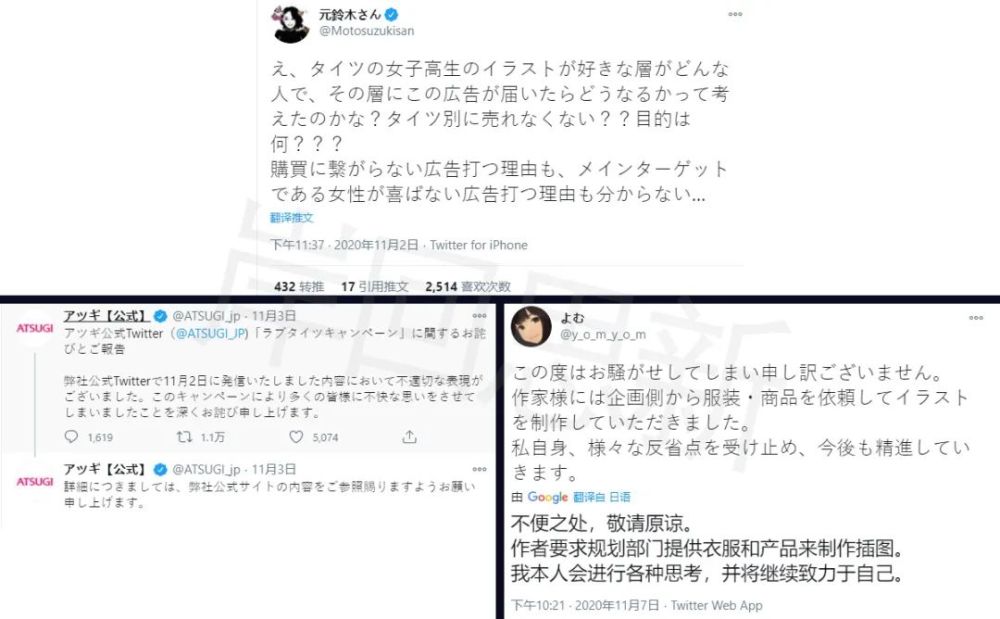Open the 2,514 喜欢次数 likes list
Screen dimensions: 1000x619
[468, 287]
